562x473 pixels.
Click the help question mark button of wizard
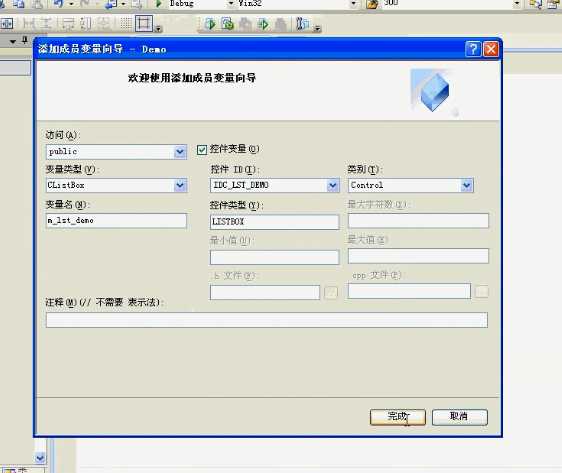point(473,49)
